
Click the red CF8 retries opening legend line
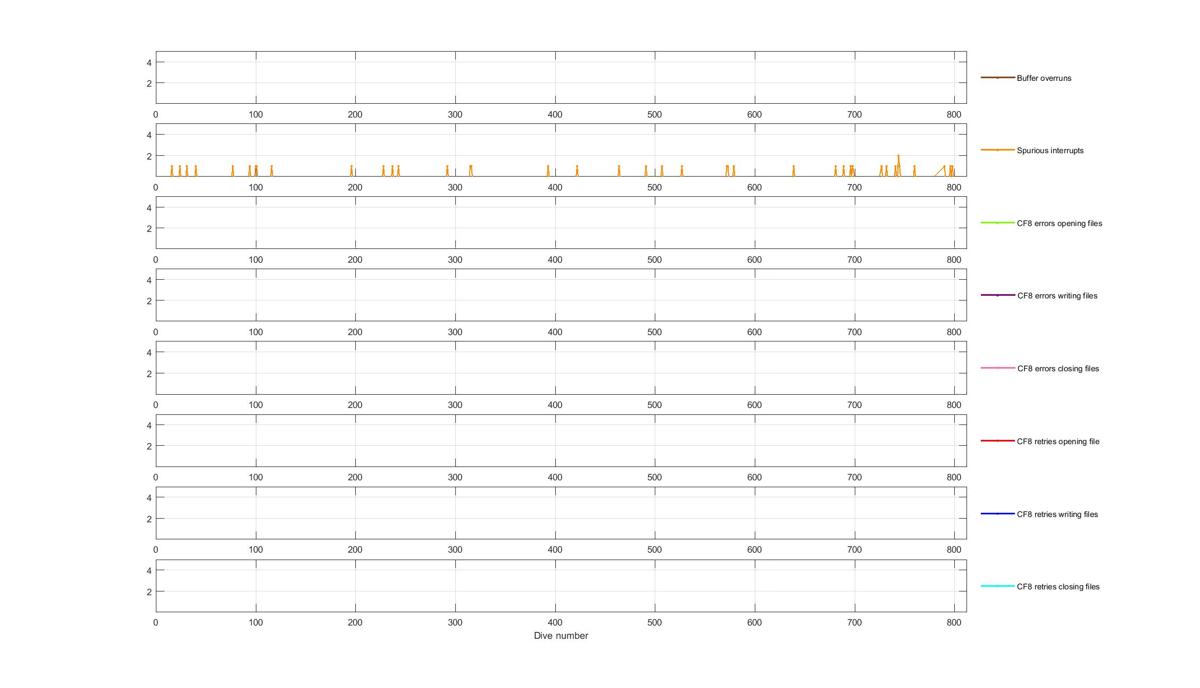coord(997,441)
